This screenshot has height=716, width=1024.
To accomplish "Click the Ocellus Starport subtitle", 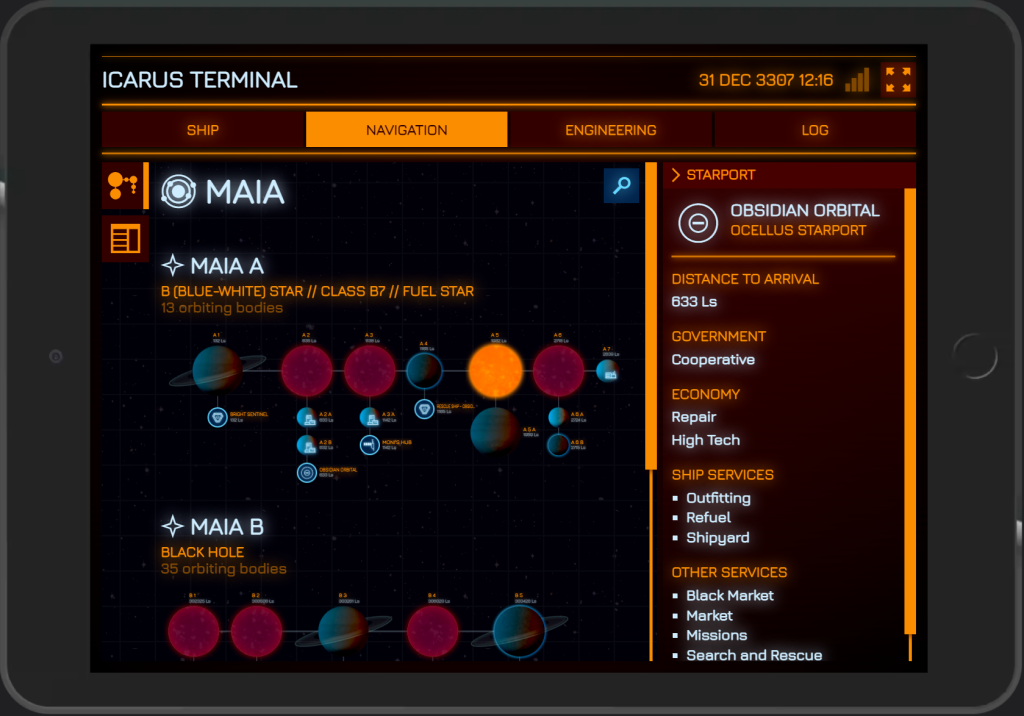I will (798, 231).
